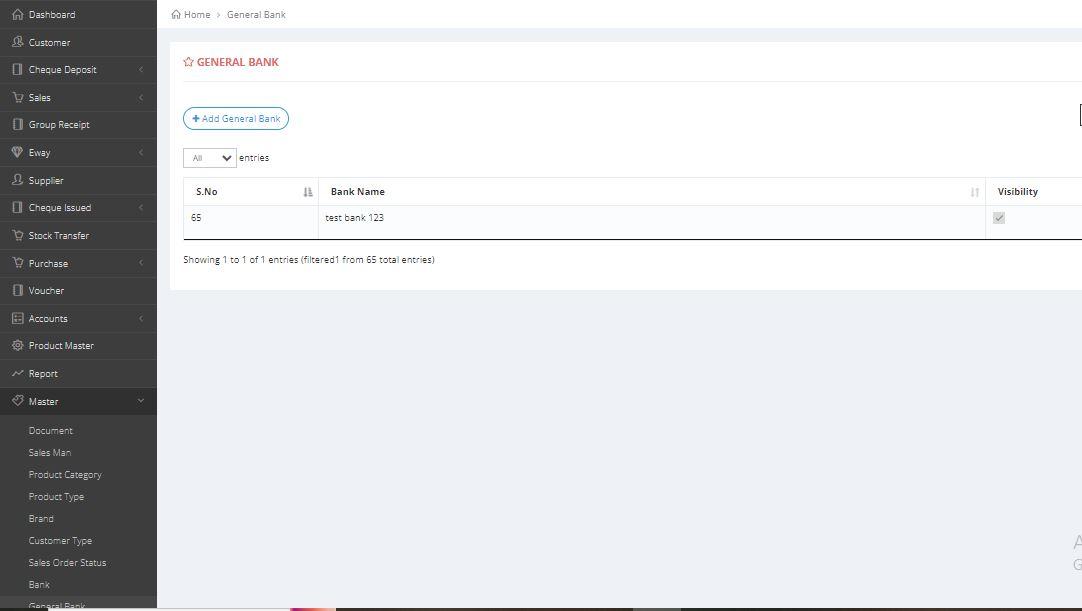Click the Customer person icon in sidebar
This screenshot has height=611, width=1082.
coord(17,42)
